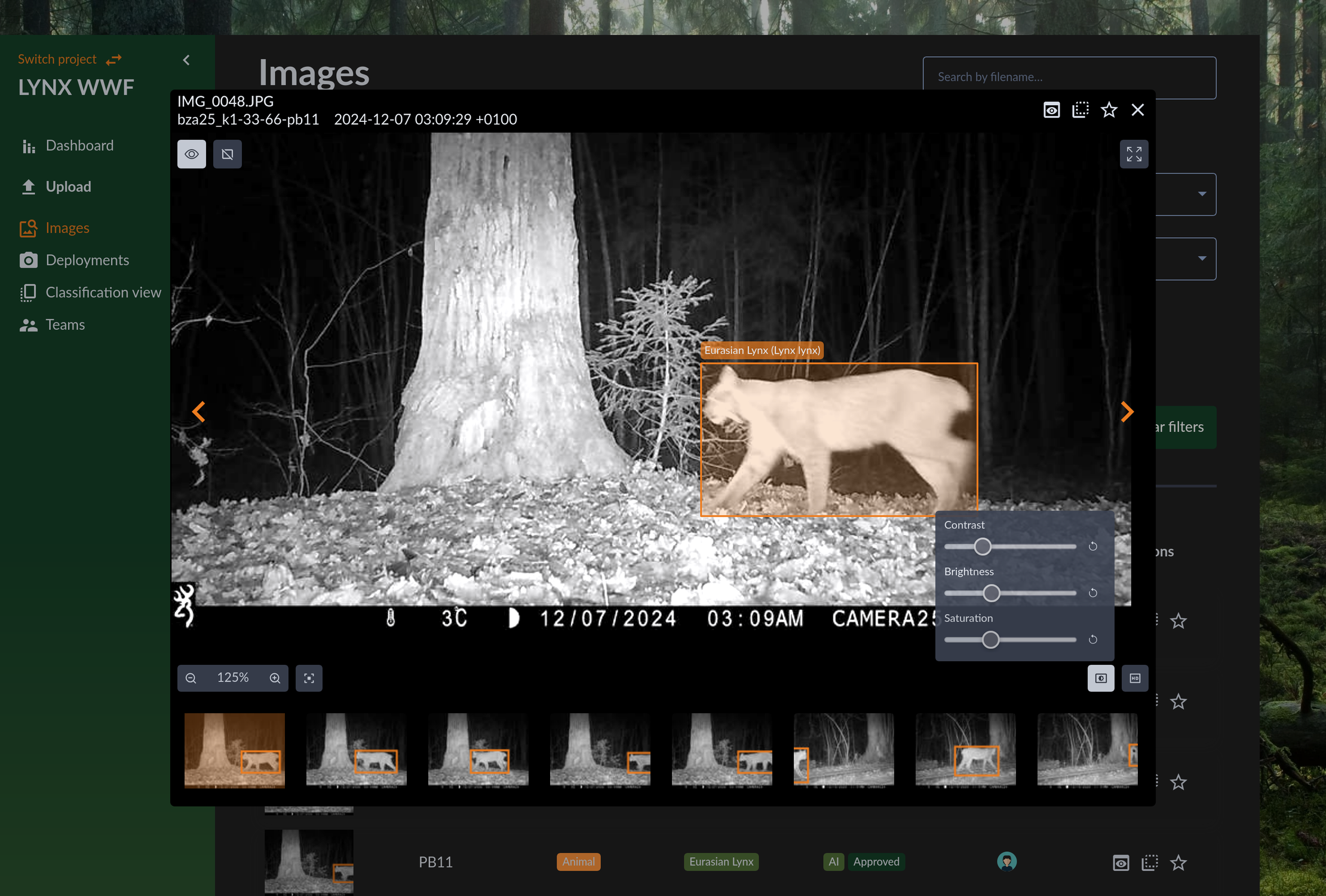Toggle bounding box visibility eye button
Viewport: 1326px width, 896px height.
192,154
